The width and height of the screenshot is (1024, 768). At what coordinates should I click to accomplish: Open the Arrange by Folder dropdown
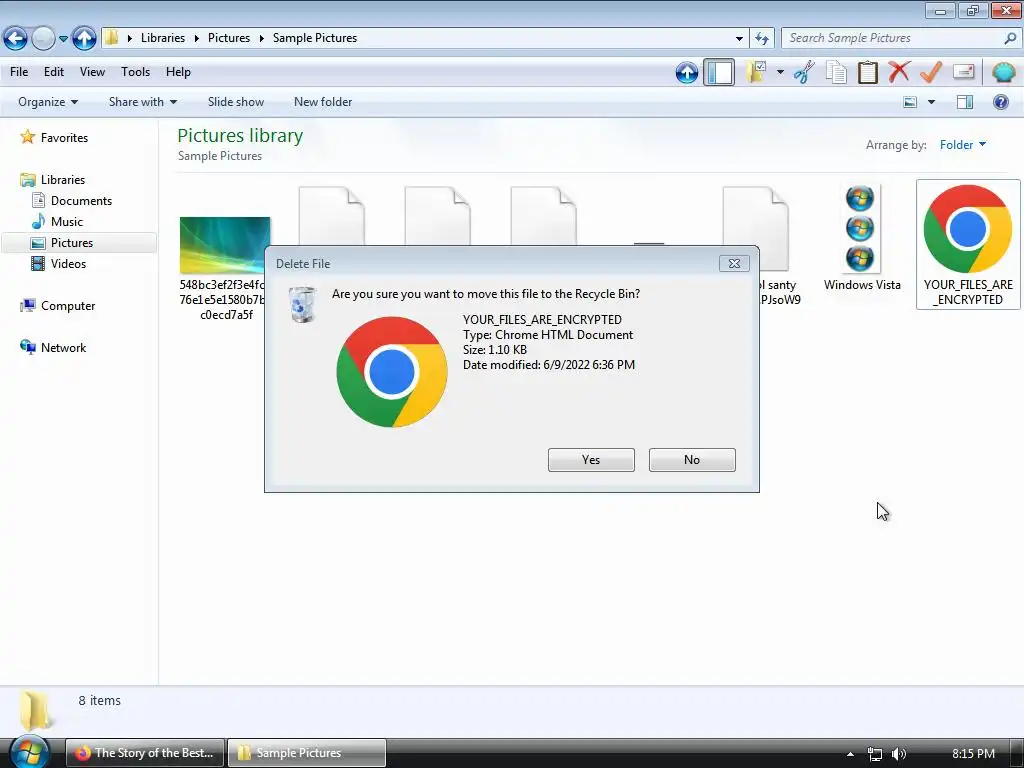[x=963, y=145]
